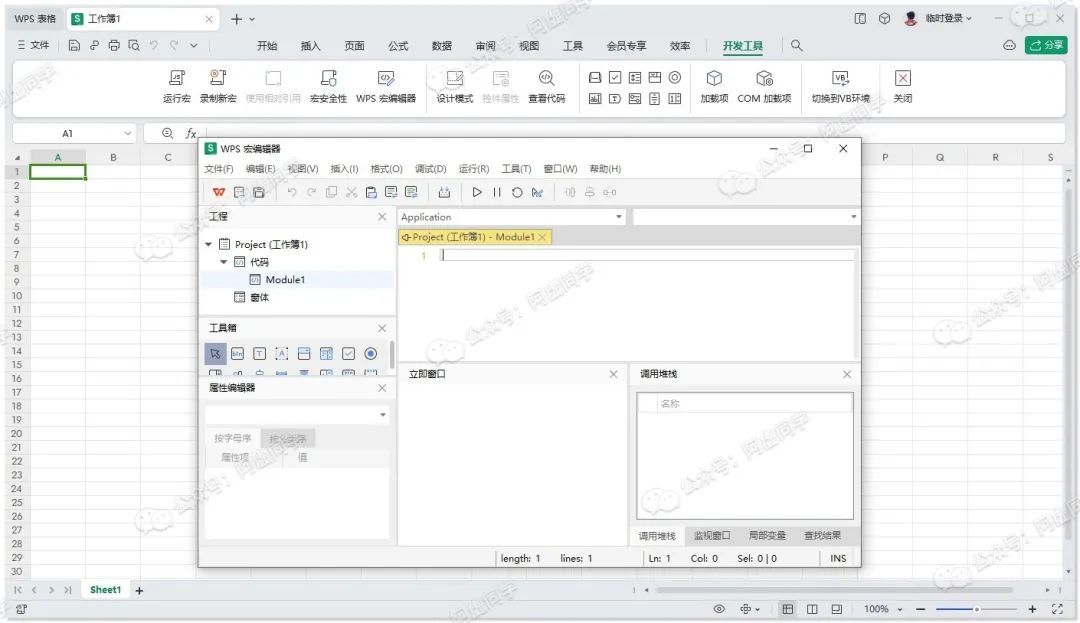Switch to the 监视窗口 tab
The height and width of the screenshot is (623, 1080).
pyautogui.click(x=712, y=536)
